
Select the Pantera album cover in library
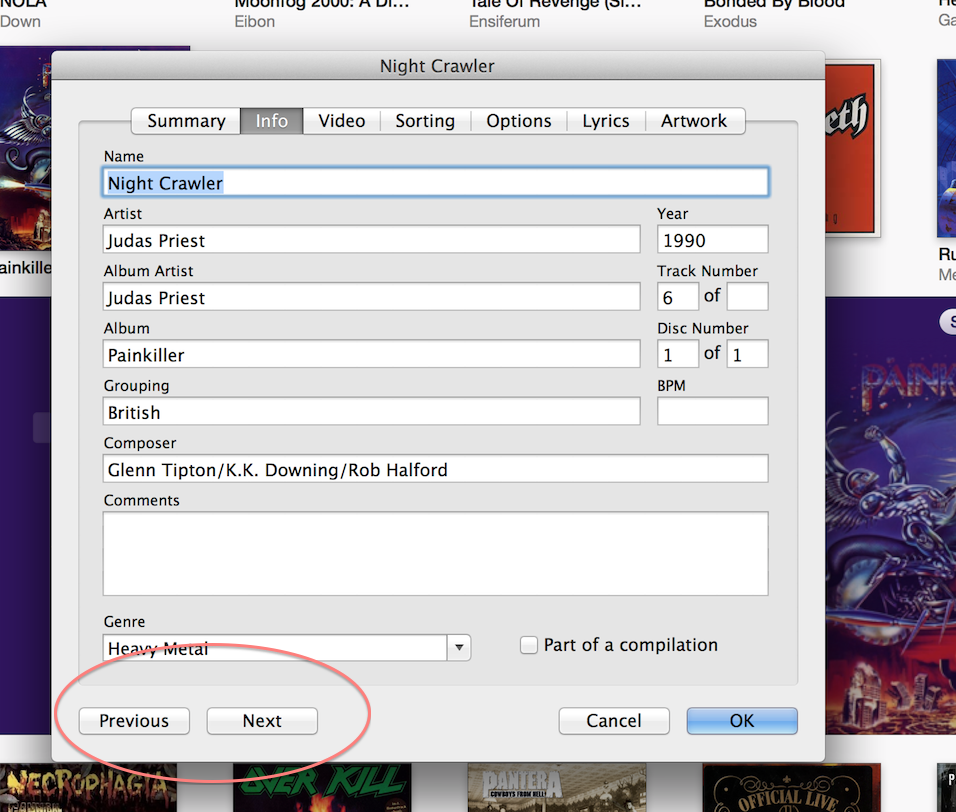(x=557, y=788)
